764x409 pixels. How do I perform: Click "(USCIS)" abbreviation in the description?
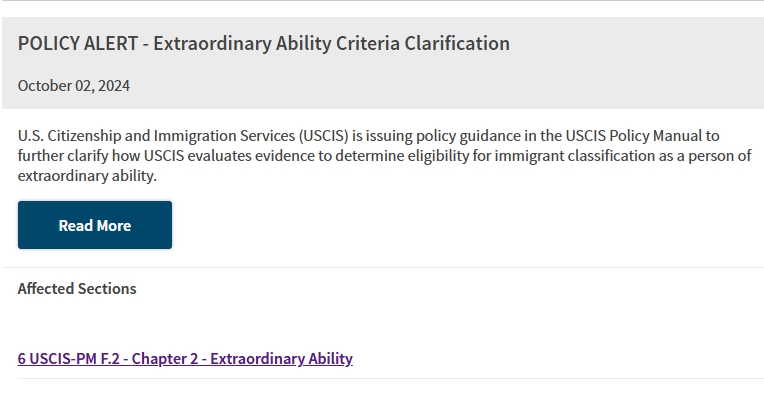324,136
